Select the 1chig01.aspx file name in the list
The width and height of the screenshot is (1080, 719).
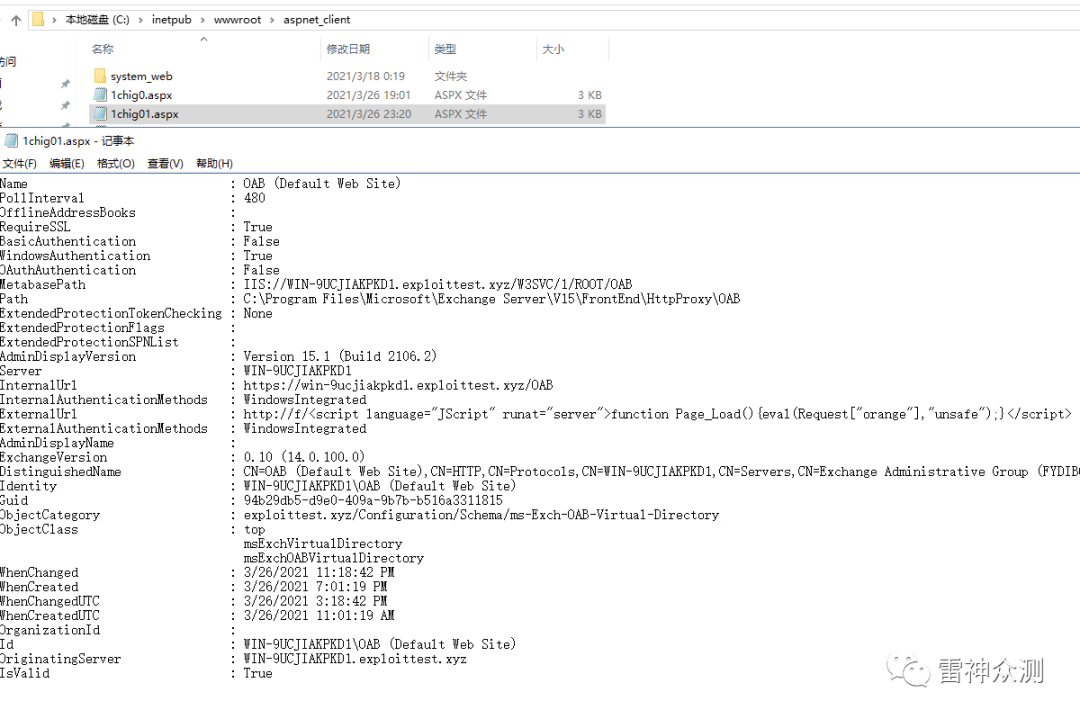click(145, 114)
